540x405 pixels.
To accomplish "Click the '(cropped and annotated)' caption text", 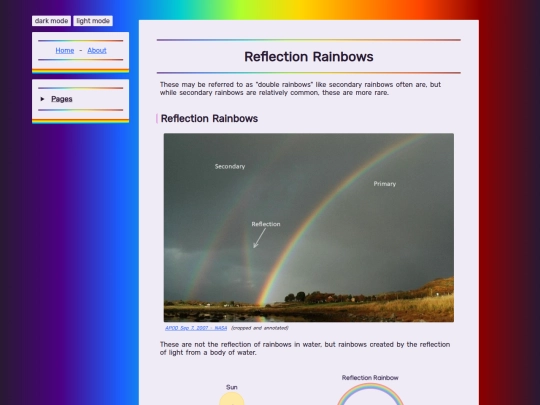I will tap(260, 328).
